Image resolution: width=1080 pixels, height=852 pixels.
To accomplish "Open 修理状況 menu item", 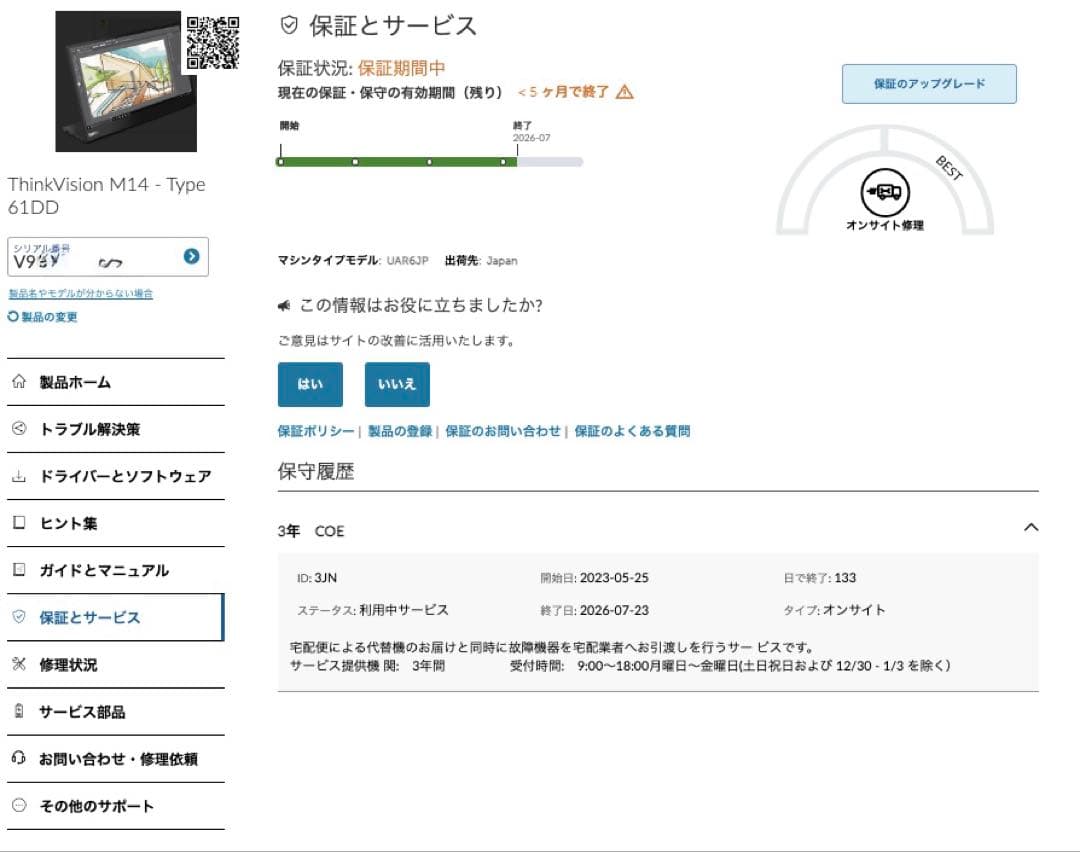I will click(116, 665).
